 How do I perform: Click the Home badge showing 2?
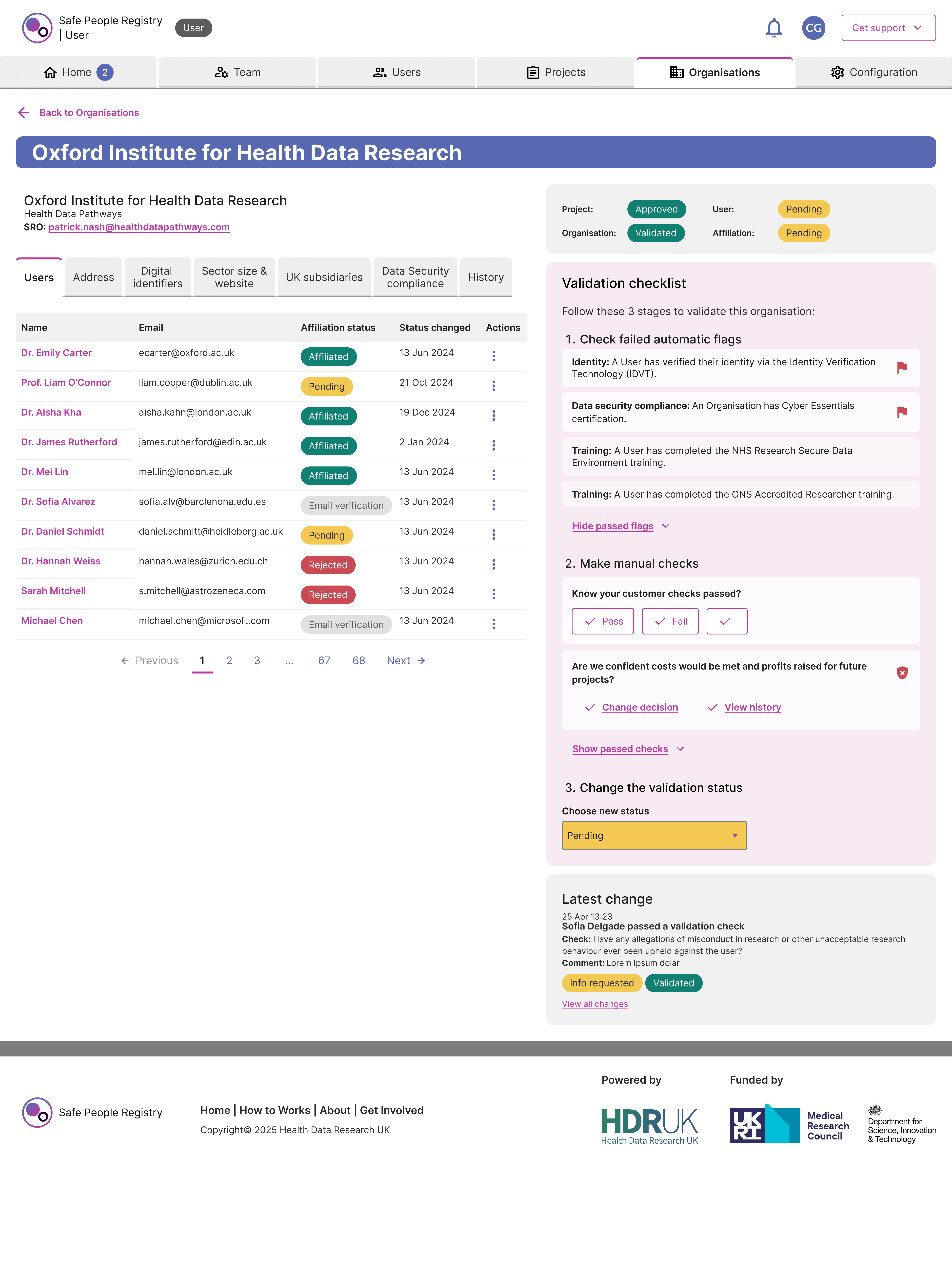[x=105, y=72]
